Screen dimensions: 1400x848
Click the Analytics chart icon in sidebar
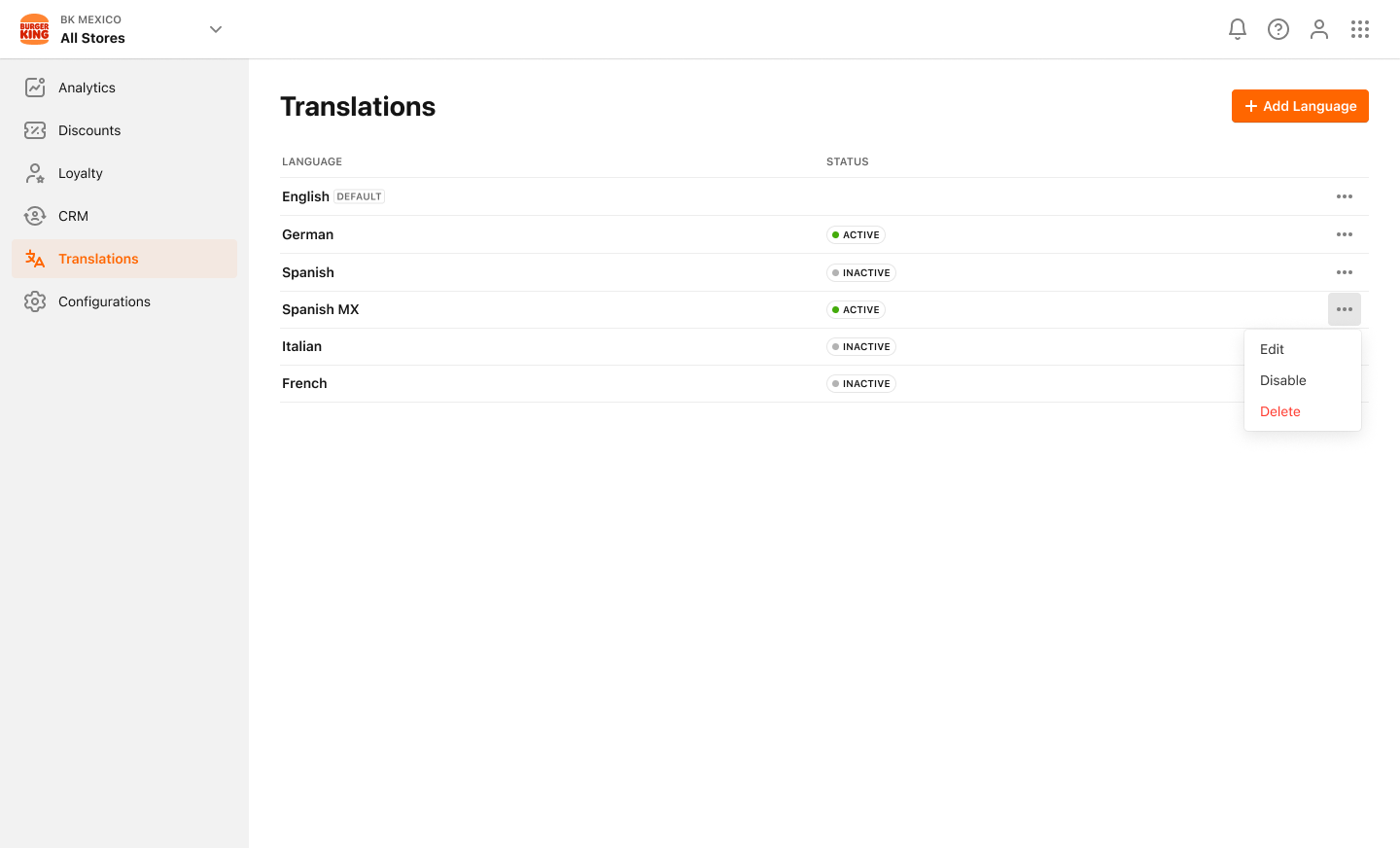click(x=35, y=88)
